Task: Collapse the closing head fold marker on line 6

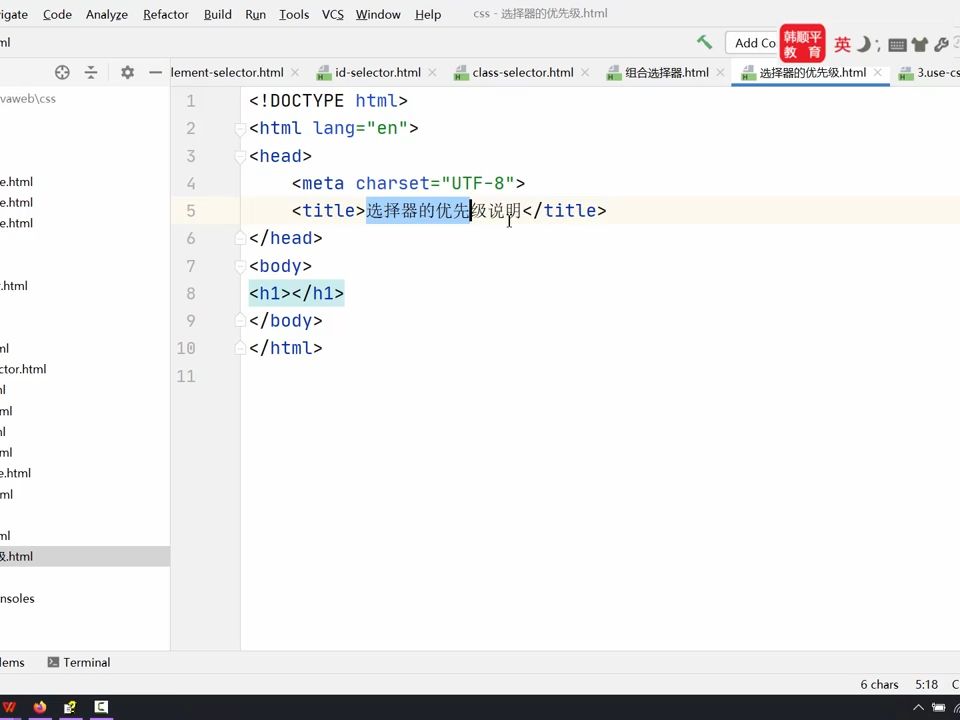Action: click(x=240, y=238)
